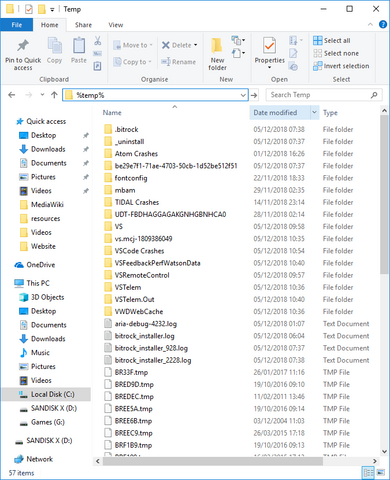The image size is (390, 480).
Task: Click Select all
Action: [332, 41]
